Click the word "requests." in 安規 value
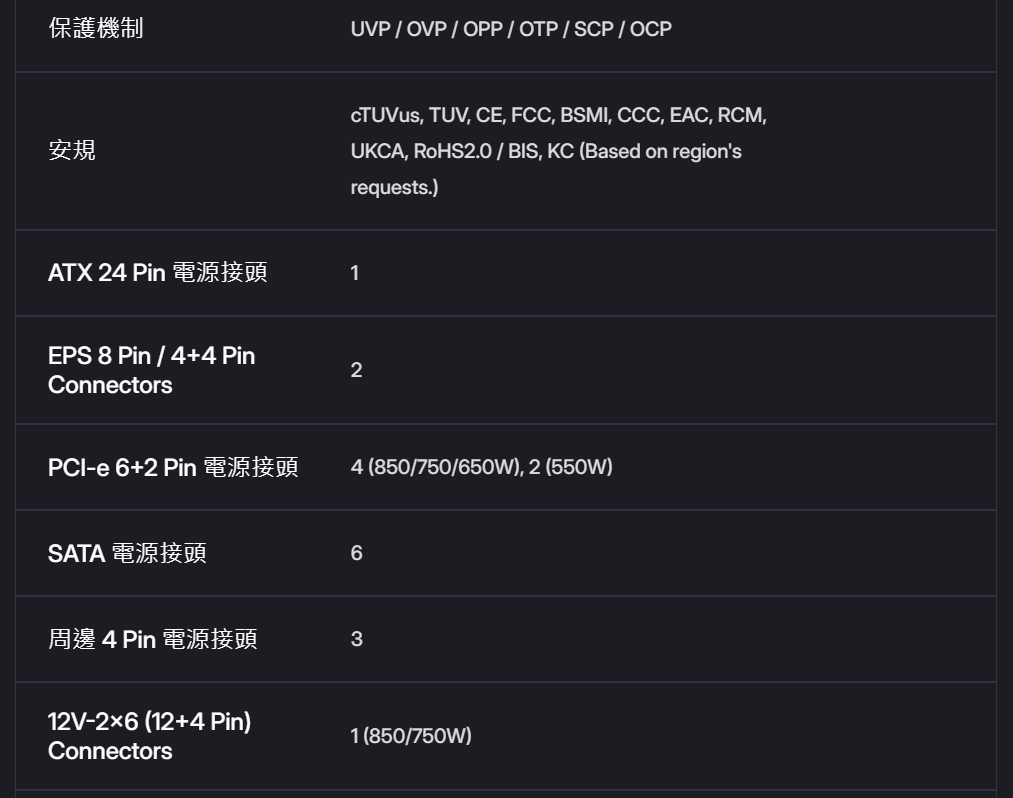The image size is (1013, 798). click(393, 188)
